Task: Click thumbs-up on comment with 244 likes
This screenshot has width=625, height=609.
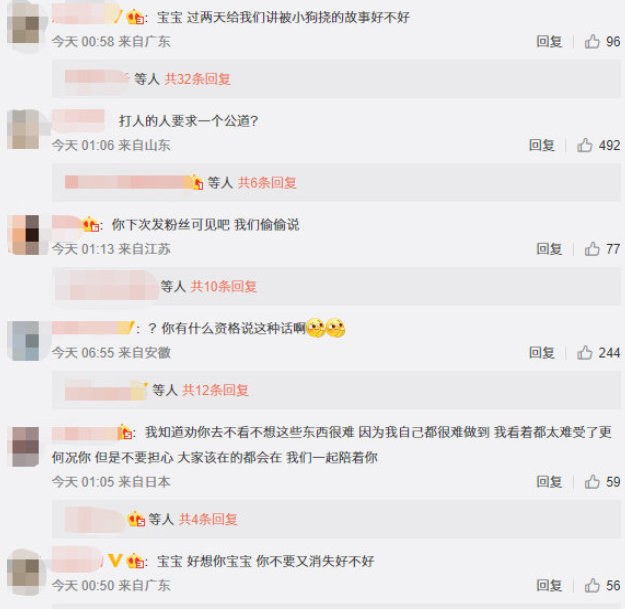Action: (x=585, y=353)
